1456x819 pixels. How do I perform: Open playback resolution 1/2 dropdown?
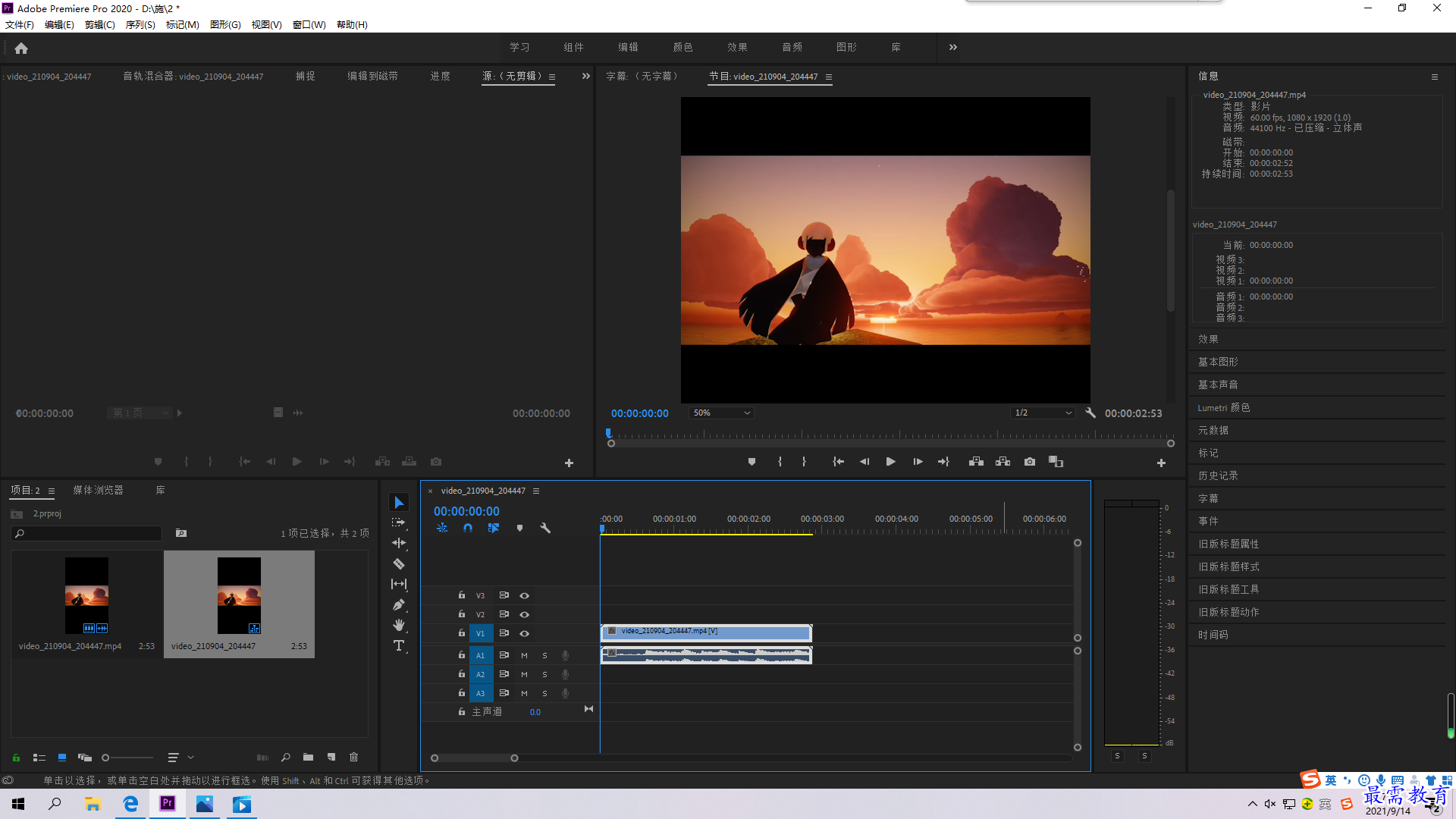point(1043,413)
